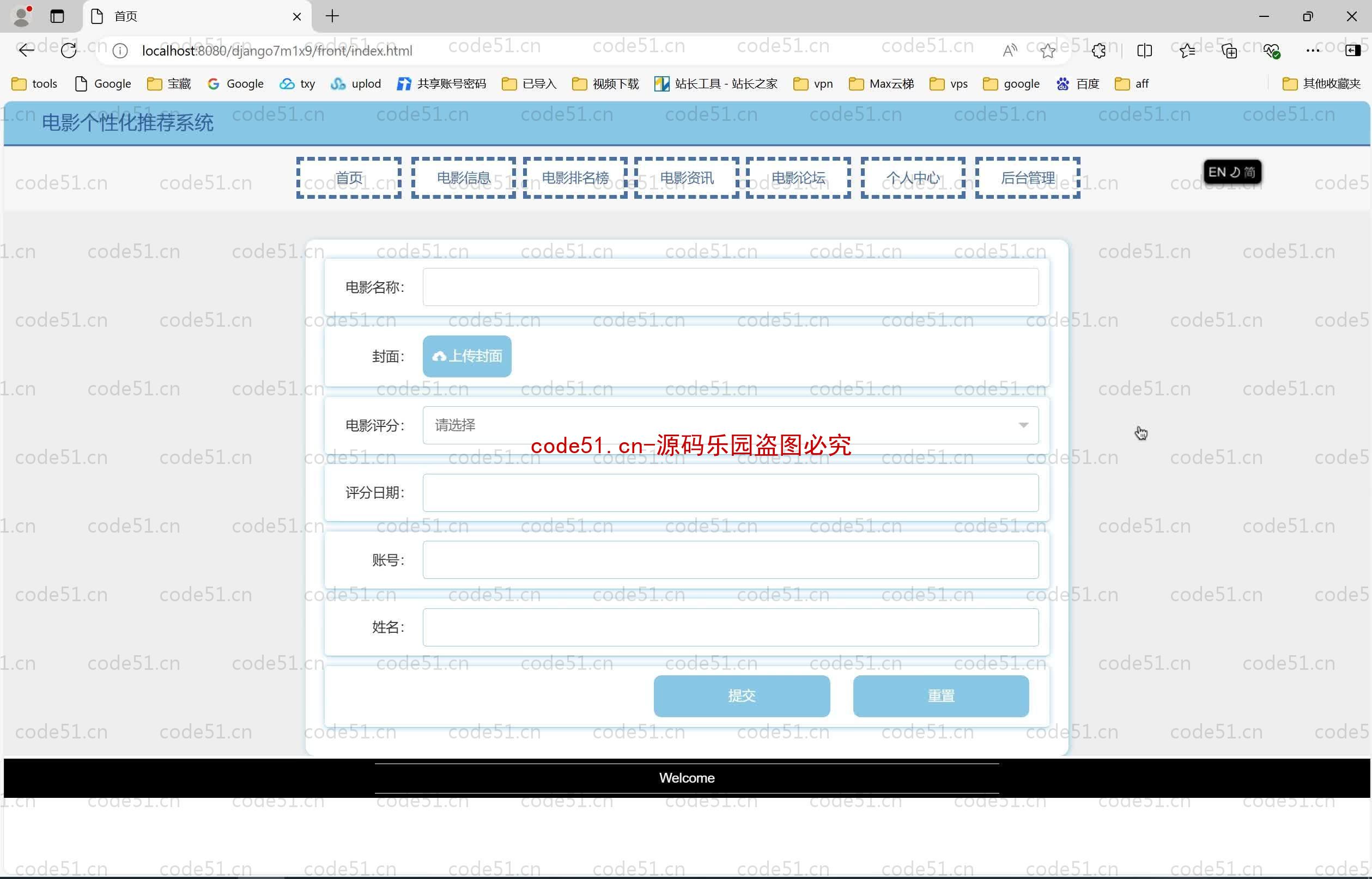Open uplod bookmark
Image resolution: width=1372 pixels, height=879 pixels.
pos(356,84)
